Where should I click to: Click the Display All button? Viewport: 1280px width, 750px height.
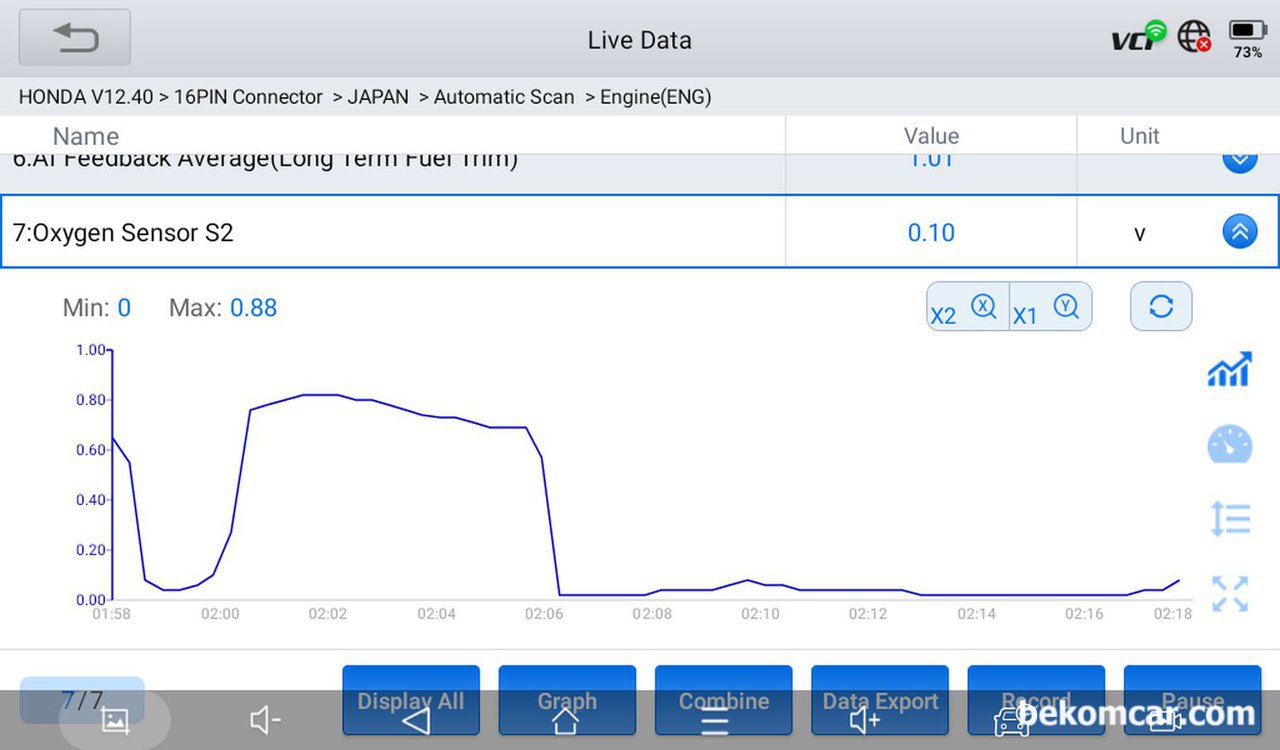(x=411, y=701)
